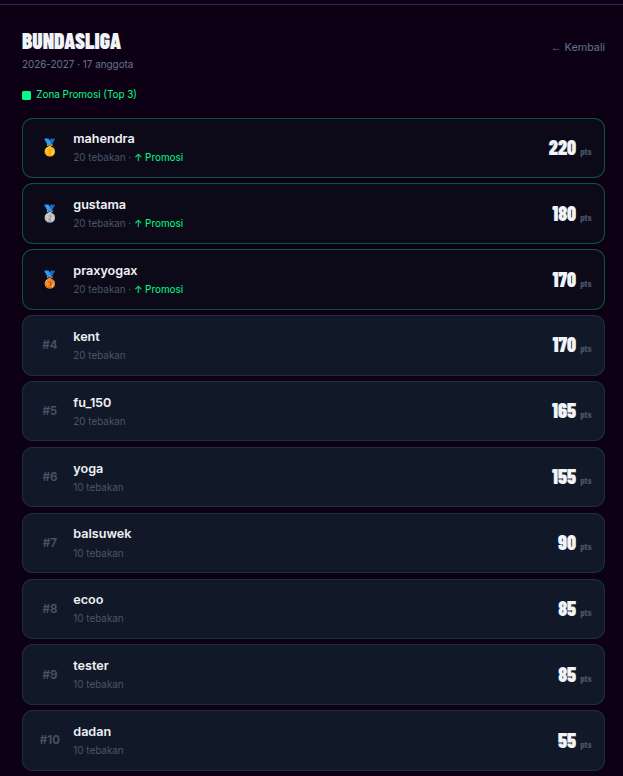The height and width of the screenshot is (776, 623).
Task: Click the green Promosi arrow under mahendra
Action: pyautogui.click(x=138, y=157)
